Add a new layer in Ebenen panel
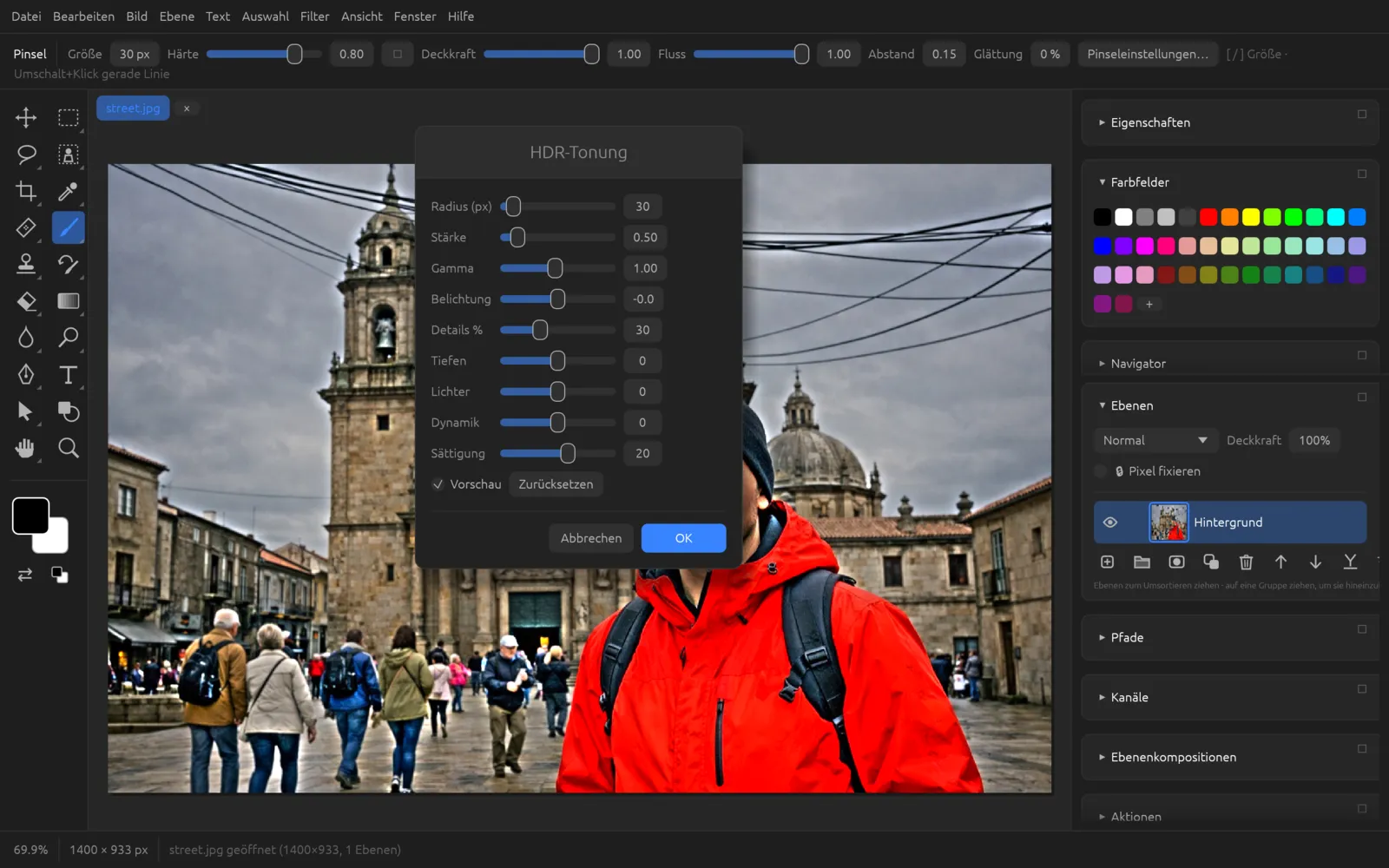This screenshot has width=1389, height=868. point(1107,562)
